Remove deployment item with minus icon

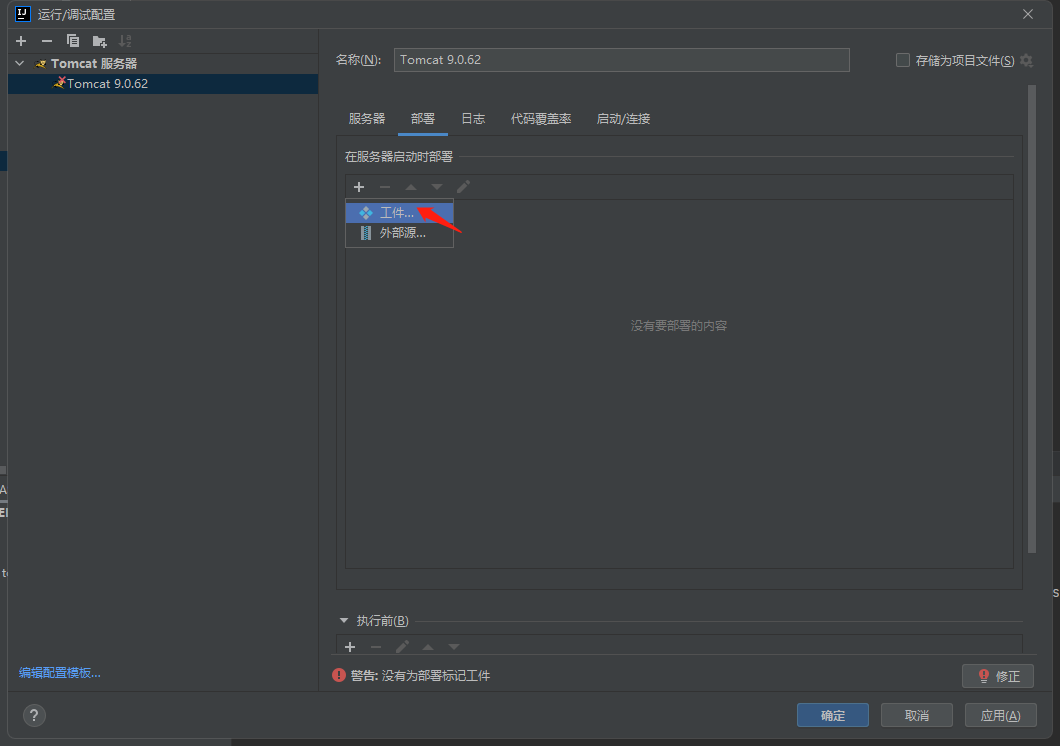tap(385, 187)
